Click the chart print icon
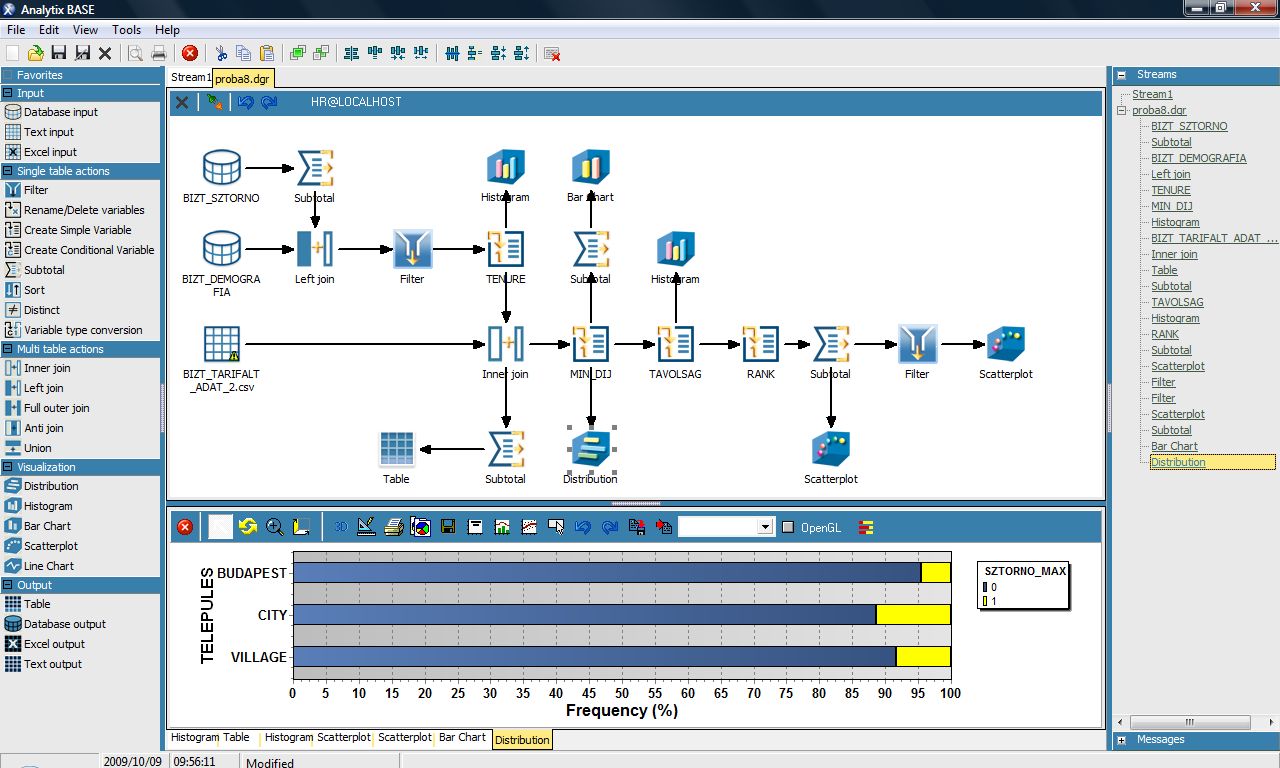Image resolution: width=1280 pixels, height=768 pixels. (394, 526)
